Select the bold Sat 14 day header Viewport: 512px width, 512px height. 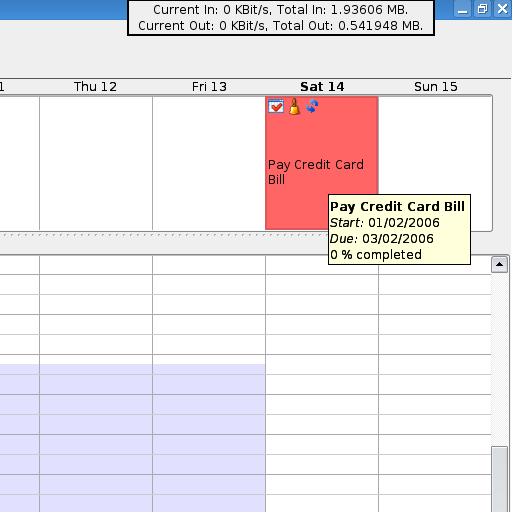322,87
